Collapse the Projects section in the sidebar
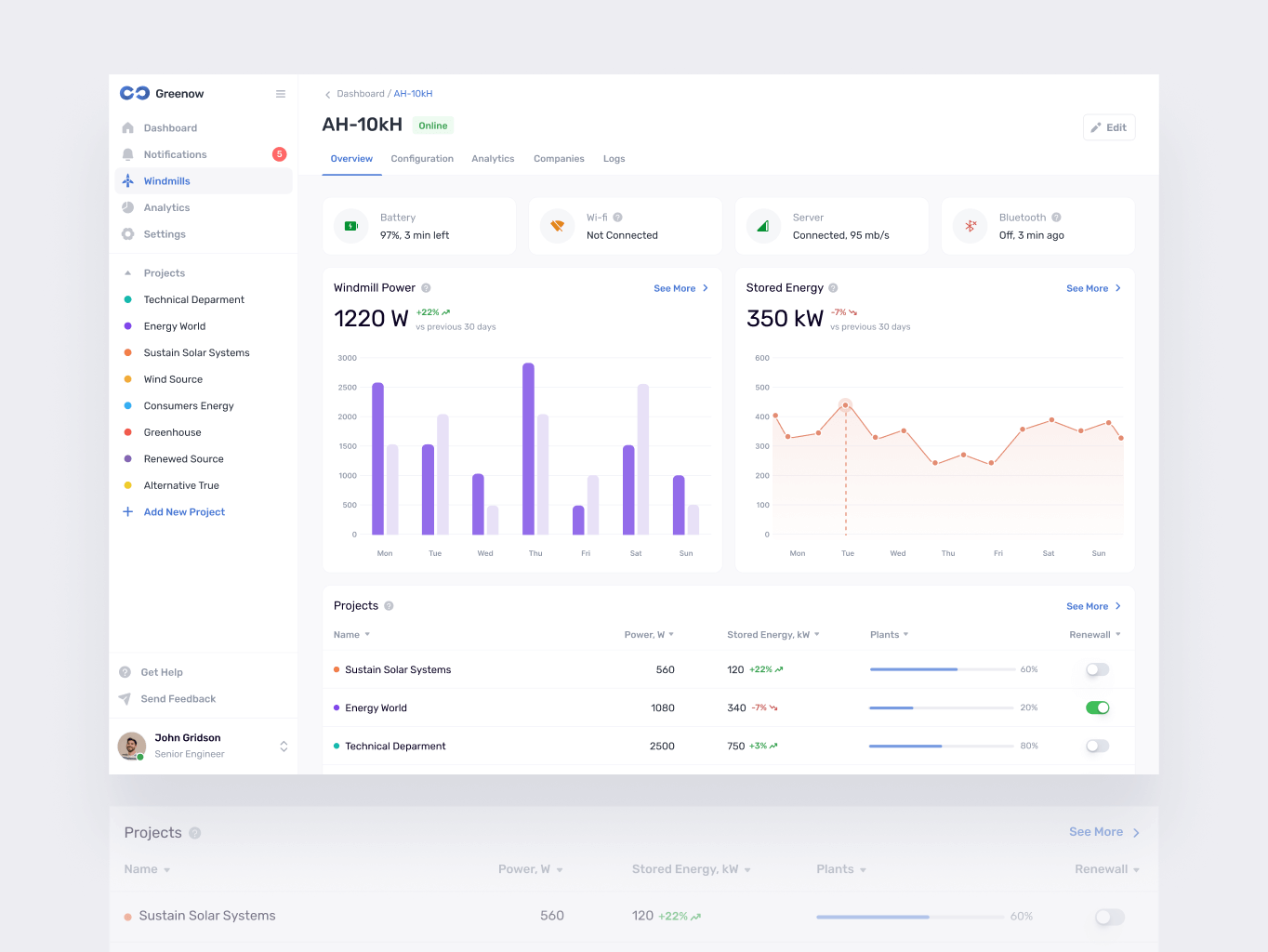Screen dimensions: 1268x952 pyautogui.click(x=128, y=273)
